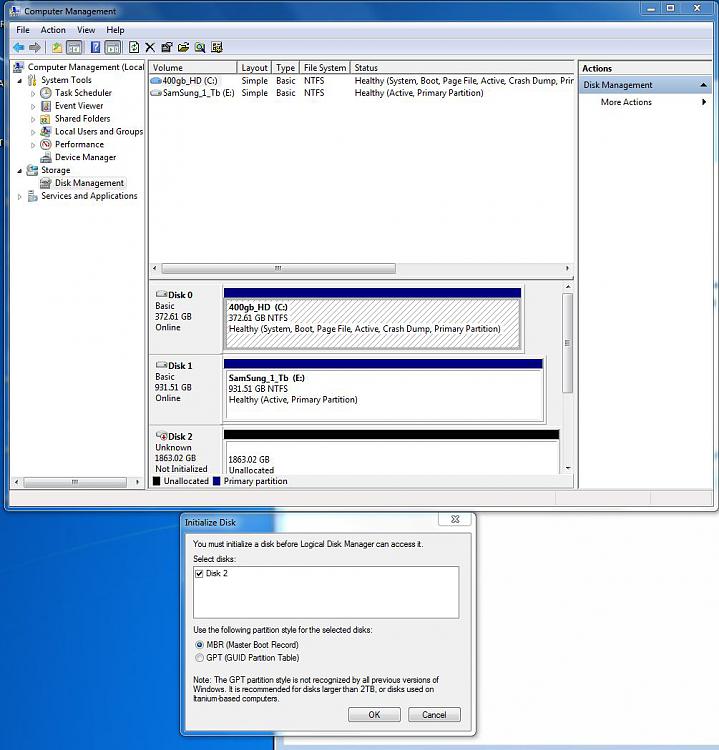Click the Settings list toolbar icon

(217, 47)
